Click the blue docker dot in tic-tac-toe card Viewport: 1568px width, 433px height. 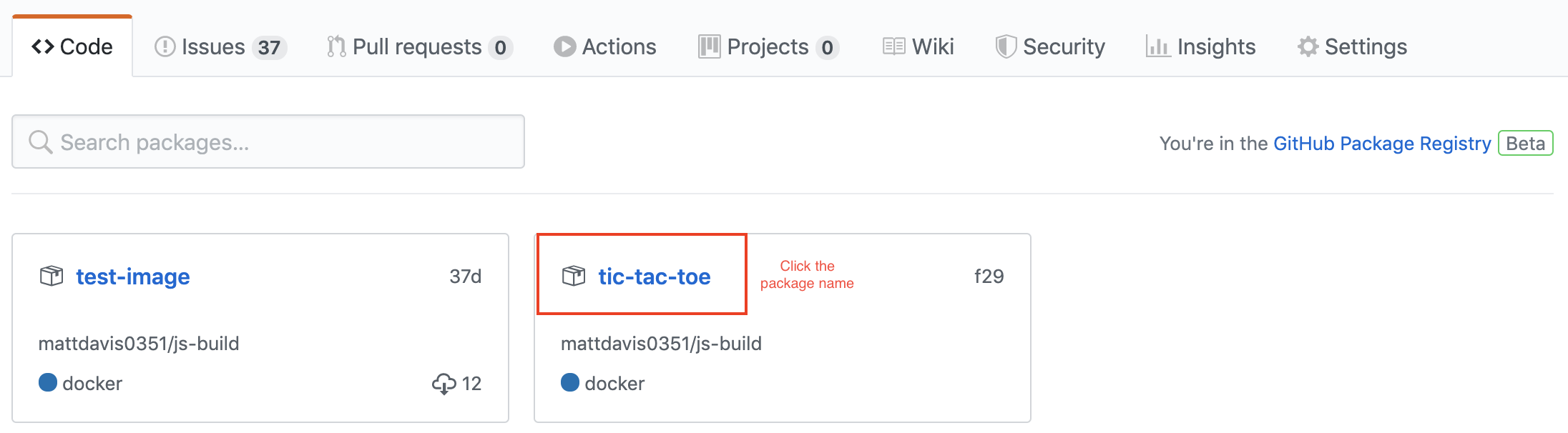570,383
